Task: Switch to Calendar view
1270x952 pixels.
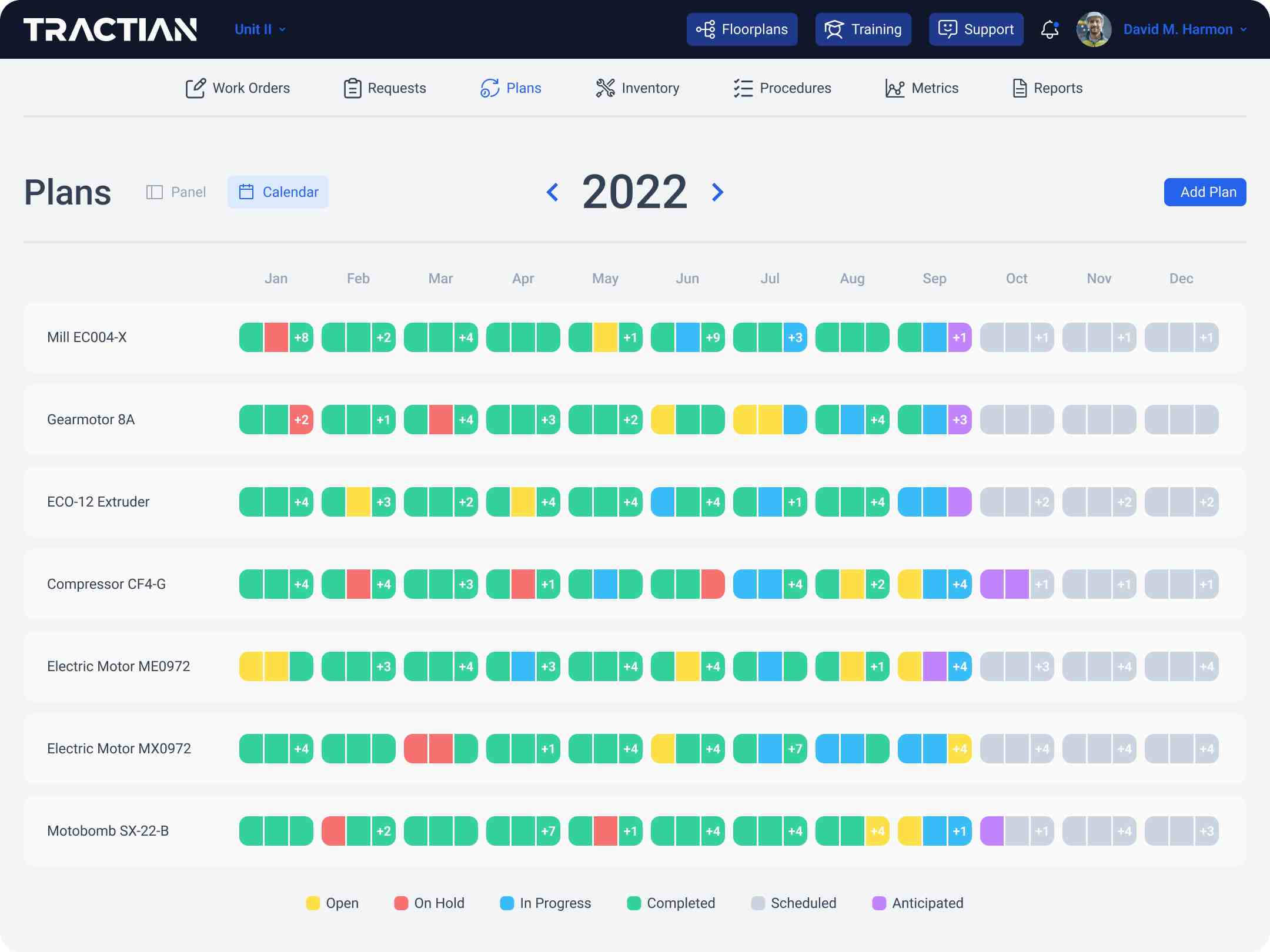Action: coord(278,192)
